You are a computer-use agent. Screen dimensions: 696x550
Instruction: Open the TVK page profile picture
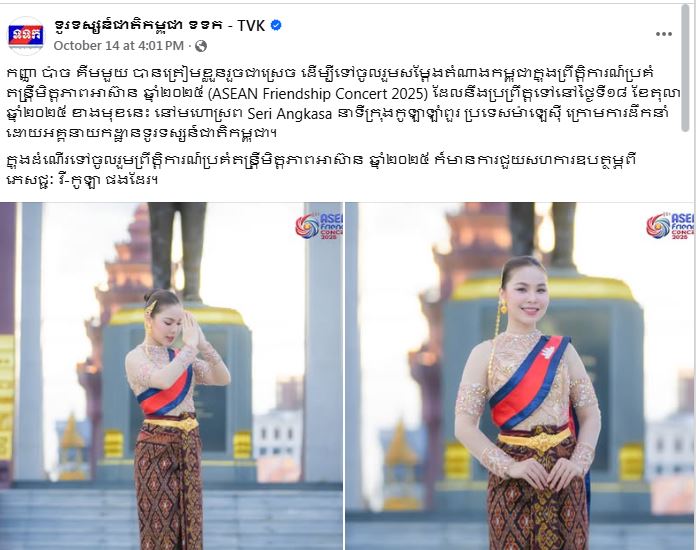pos(26,35)
